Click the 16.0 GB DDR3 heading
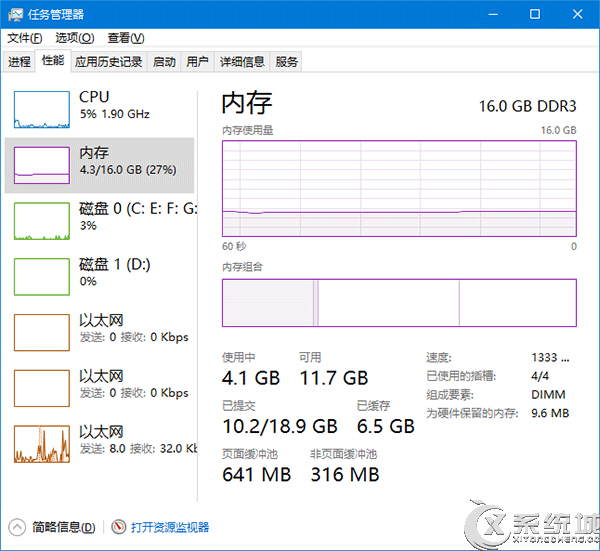The width and height of the screenshot is (600, 551). (x=528, y=106)
